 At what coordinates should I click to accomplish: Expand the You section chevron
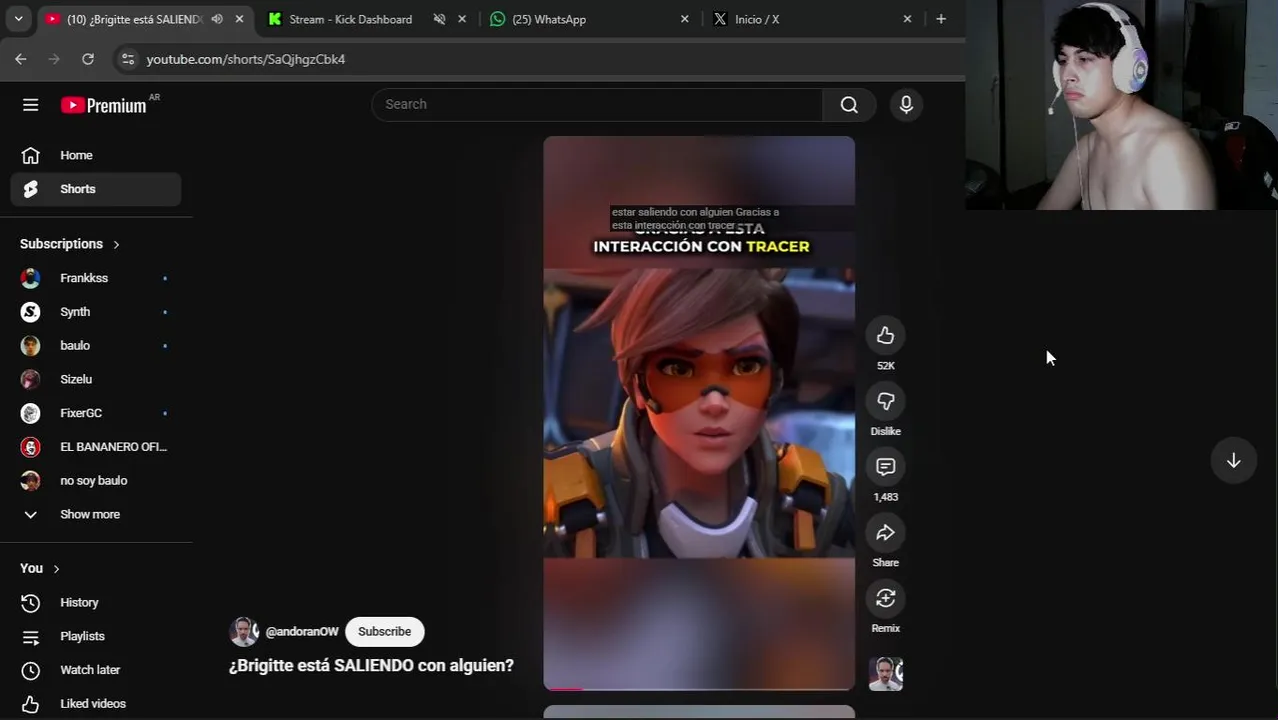[56, 568]
